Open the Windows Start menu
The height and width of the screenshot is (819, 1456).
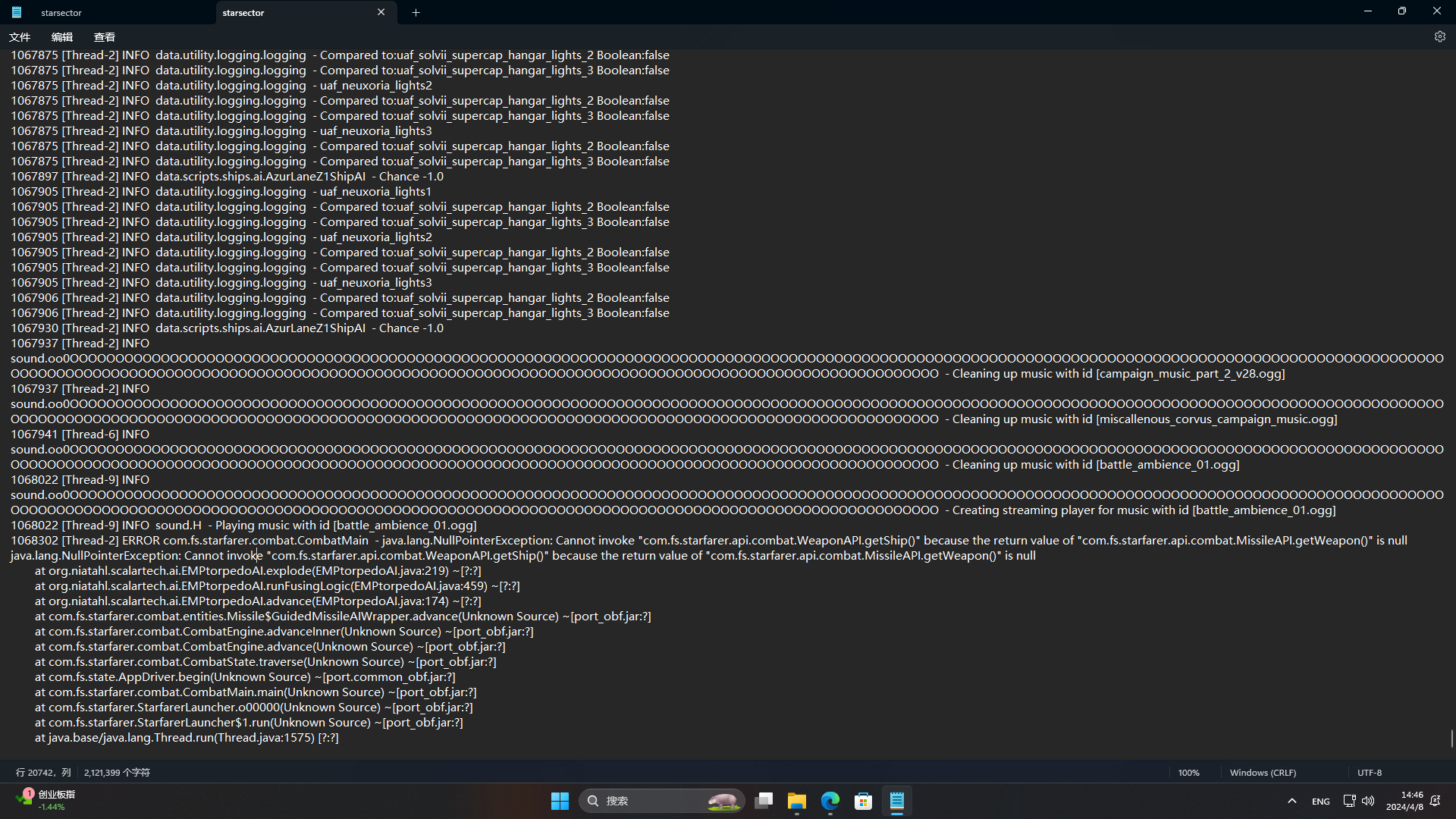click(x=560, y=801)
